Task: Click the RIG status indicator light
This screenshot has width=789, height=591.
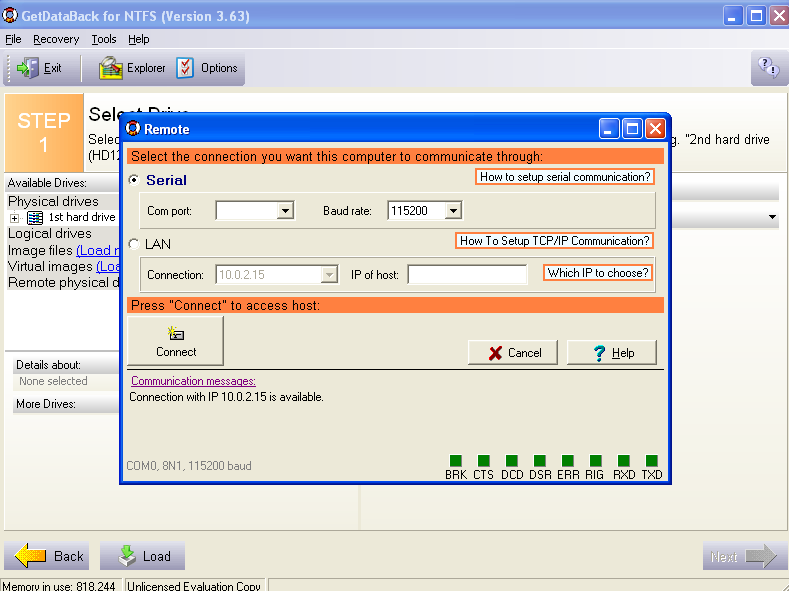Action: coord(596,460)
